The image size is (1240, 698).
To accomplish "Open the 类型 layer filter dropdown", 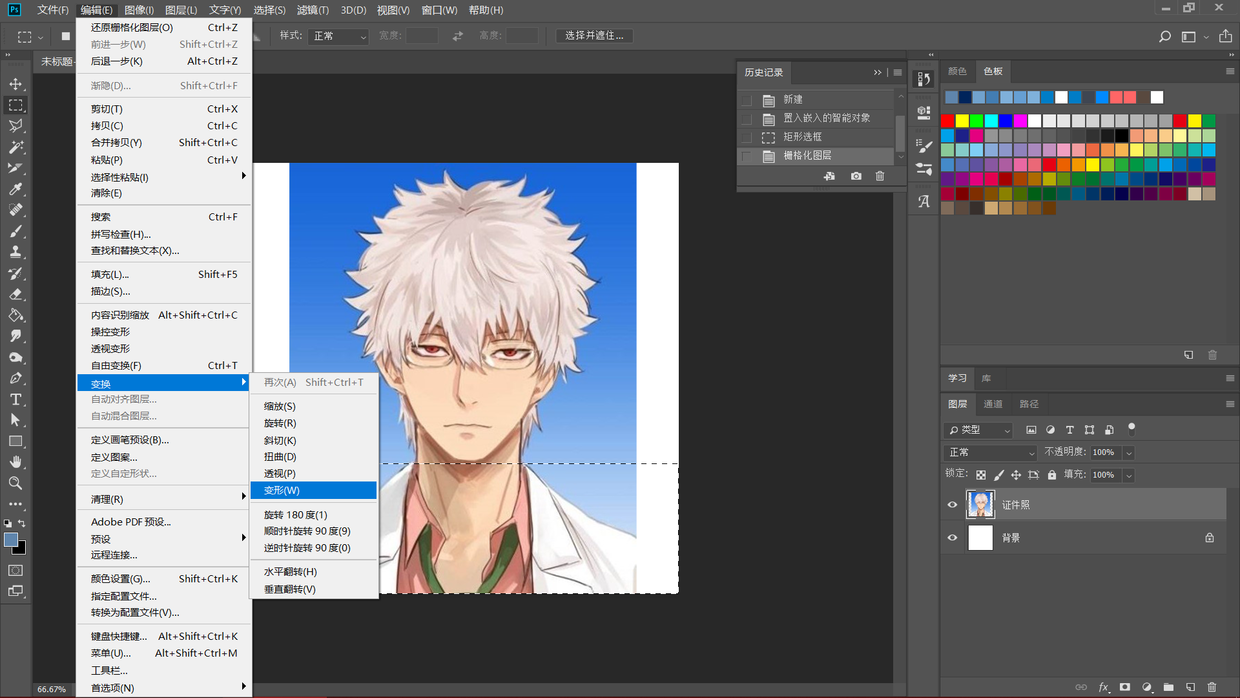I will coord(980,430).
